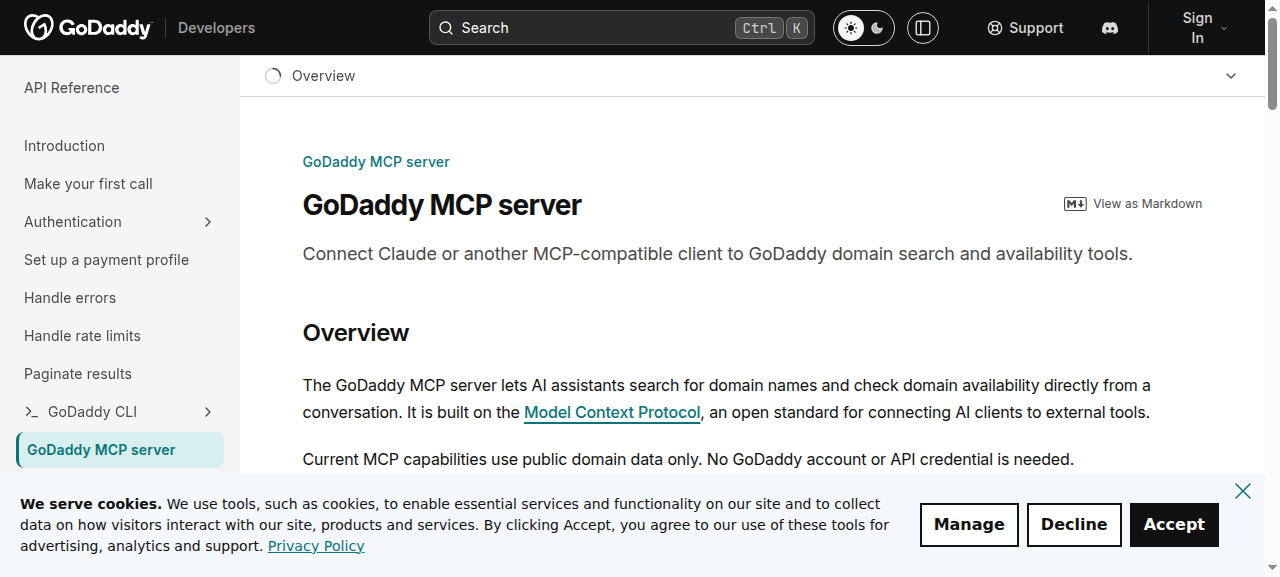
Task: Expand the Overview table of contents chevron
Action: point(1231,76)
